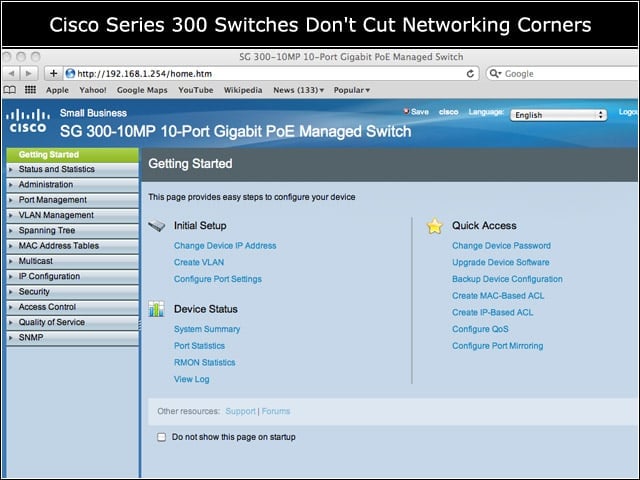Click the Quick Access star icon
This screenshot has height=480, width=640.
(x=435, y=226)
